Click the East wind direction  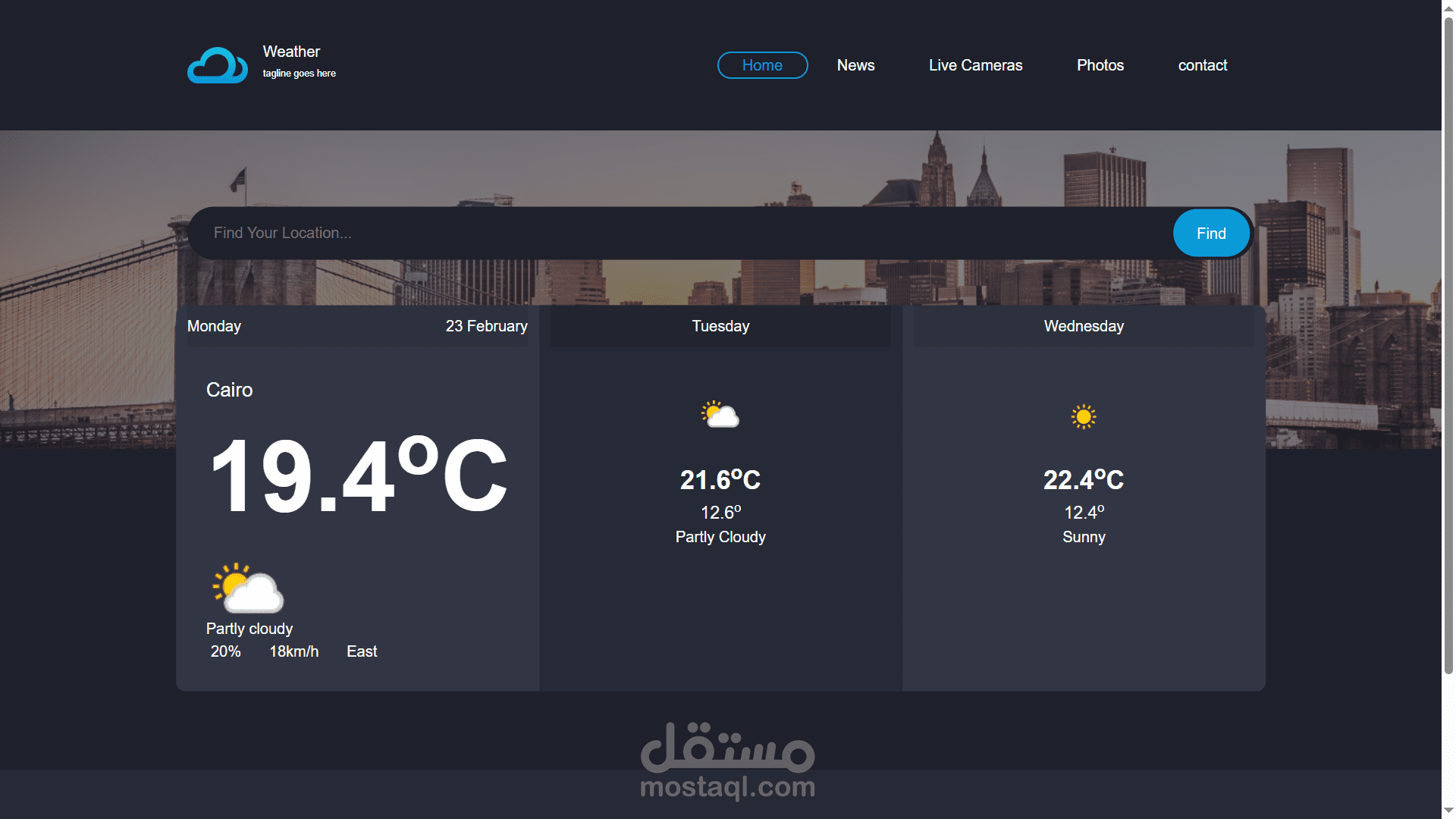click(362, 651)
